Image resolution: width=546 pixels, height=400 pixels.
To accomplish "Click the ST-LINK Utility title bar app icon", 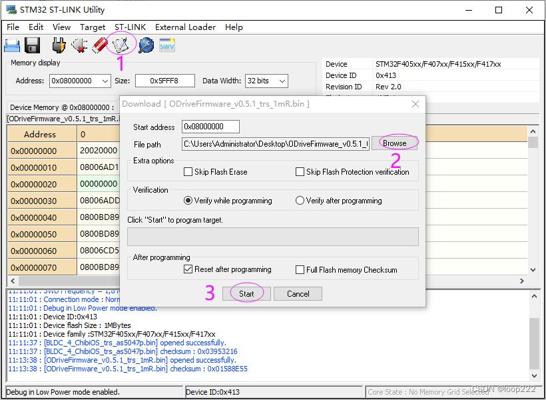I will click(11, 9).
